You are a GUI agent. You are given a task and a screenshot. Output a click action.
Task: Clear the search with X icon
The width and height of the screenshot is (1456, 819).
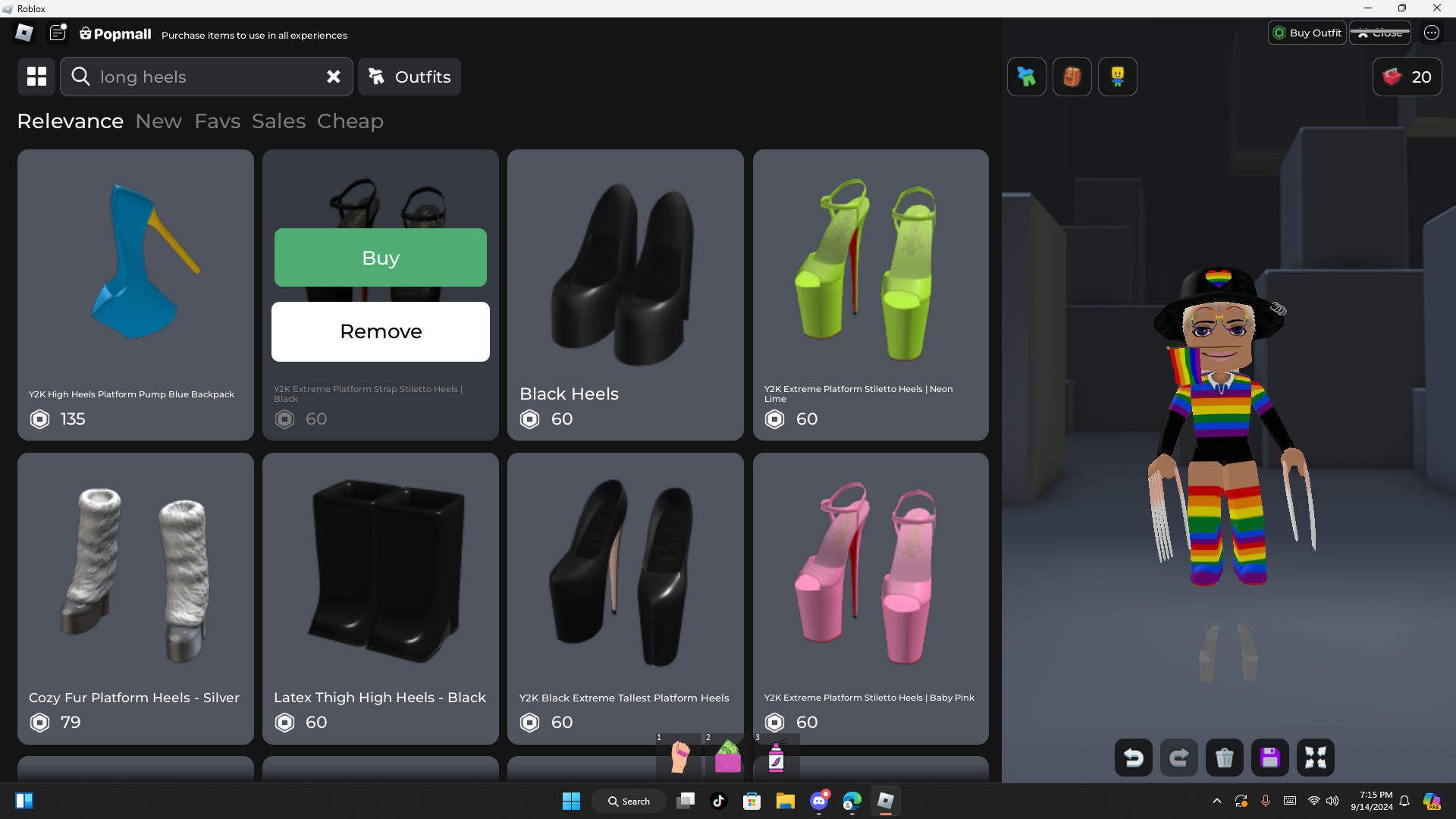pyautogui.click(x=333, y=77)
